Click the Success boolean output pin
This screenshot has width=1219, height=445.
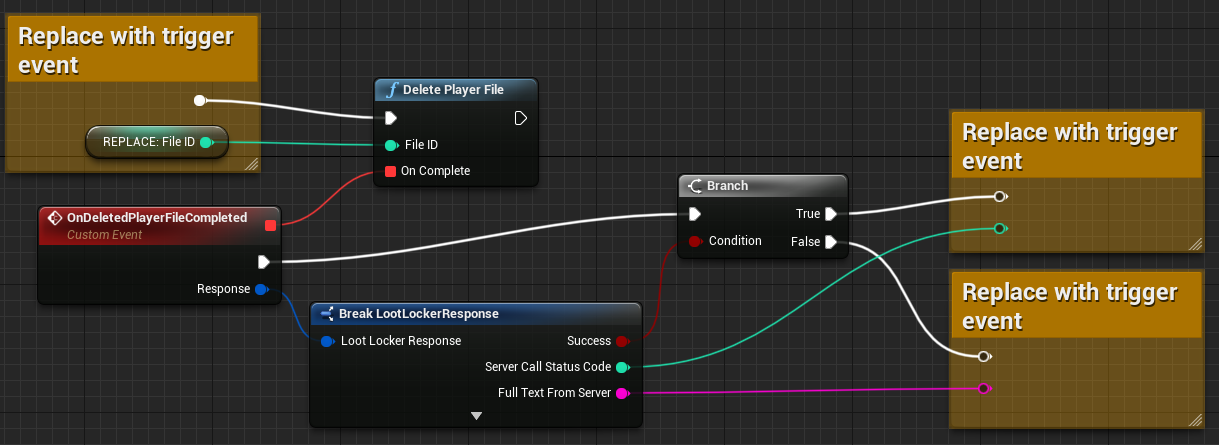click(x=622, y=341)
